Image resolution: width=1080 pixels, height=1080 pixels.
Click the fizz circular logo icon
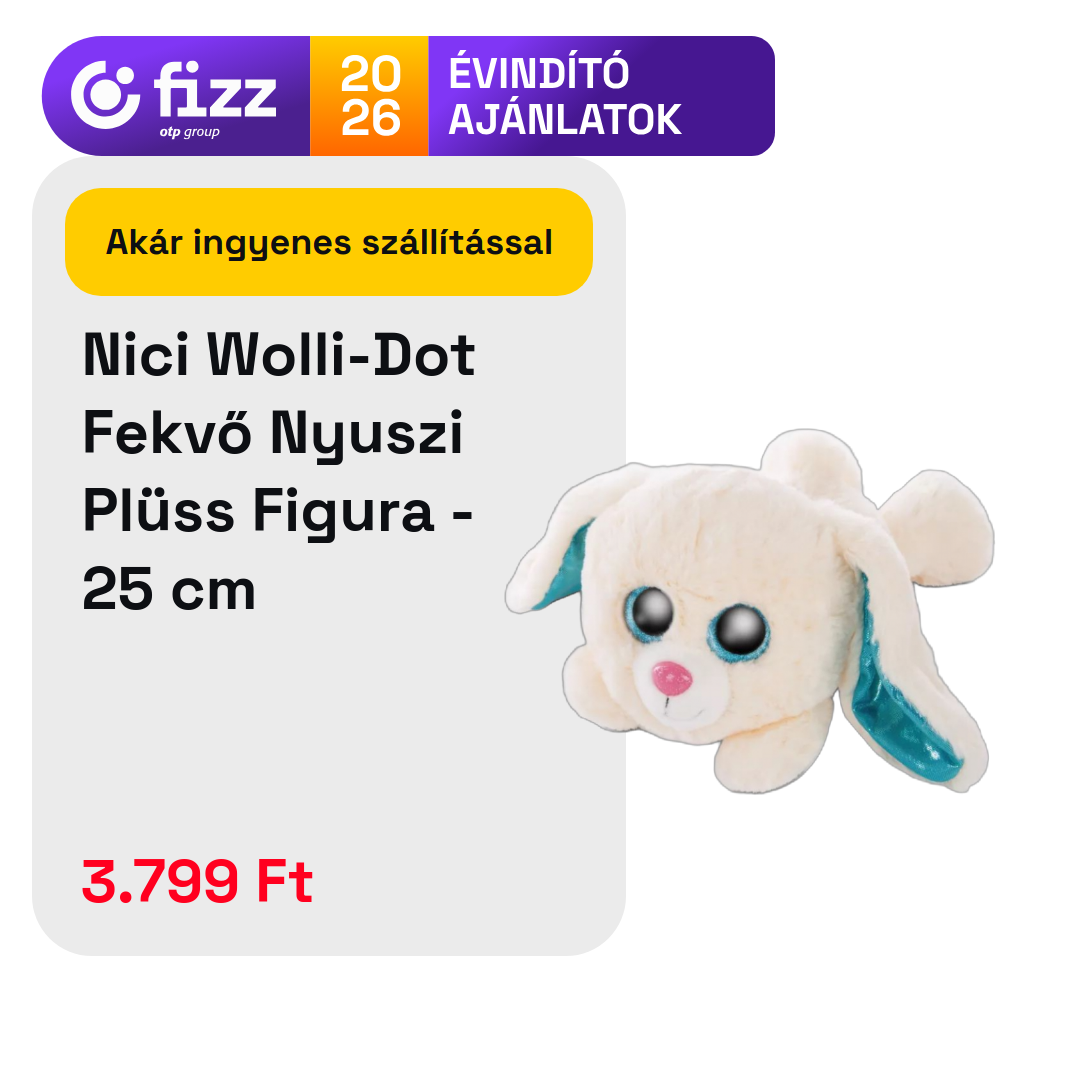(x=105, y=95)
